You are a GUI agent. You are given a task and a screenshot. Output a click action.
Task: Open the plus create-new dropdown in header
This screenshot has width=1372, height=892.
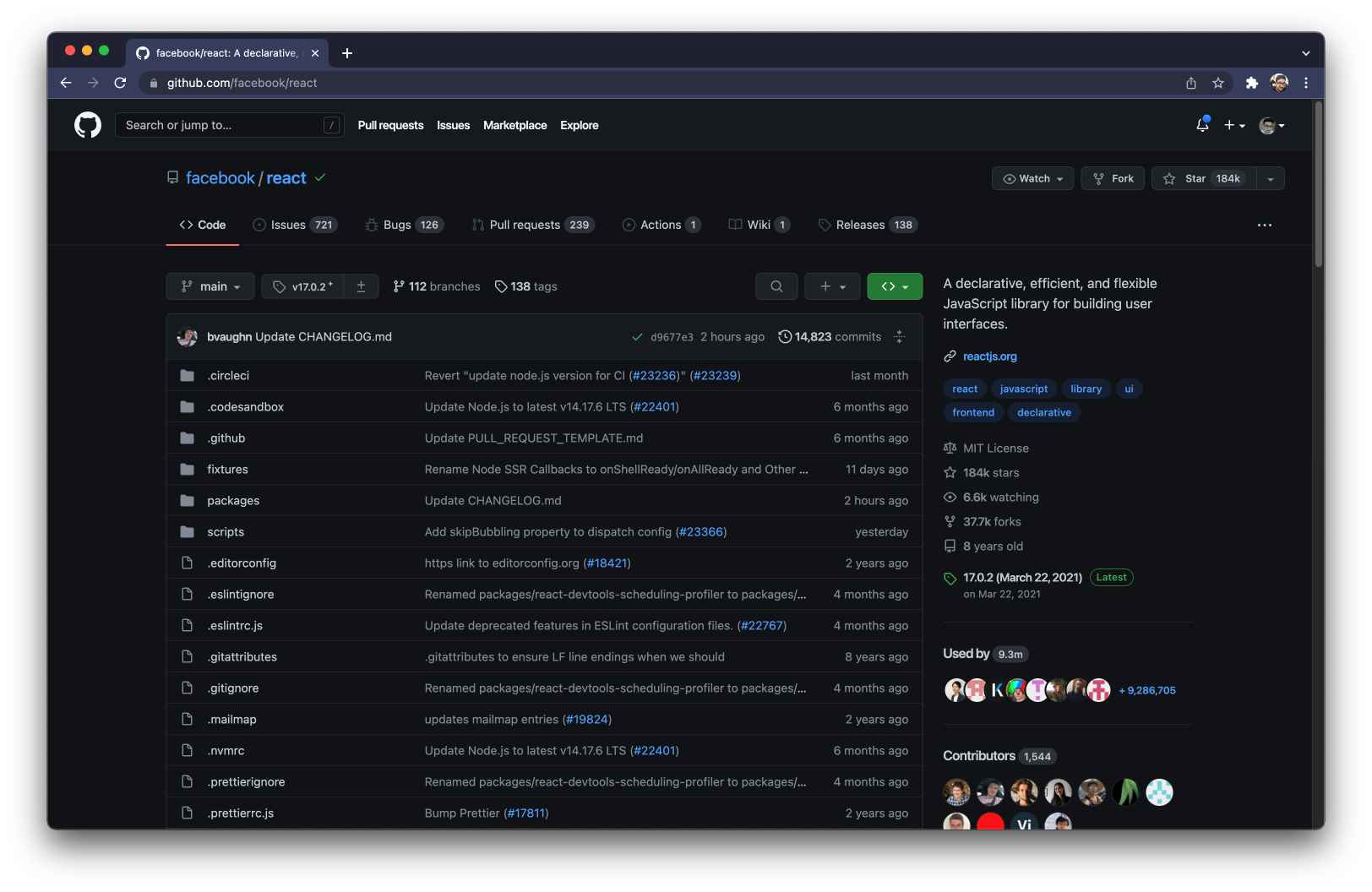point(1234,125)
